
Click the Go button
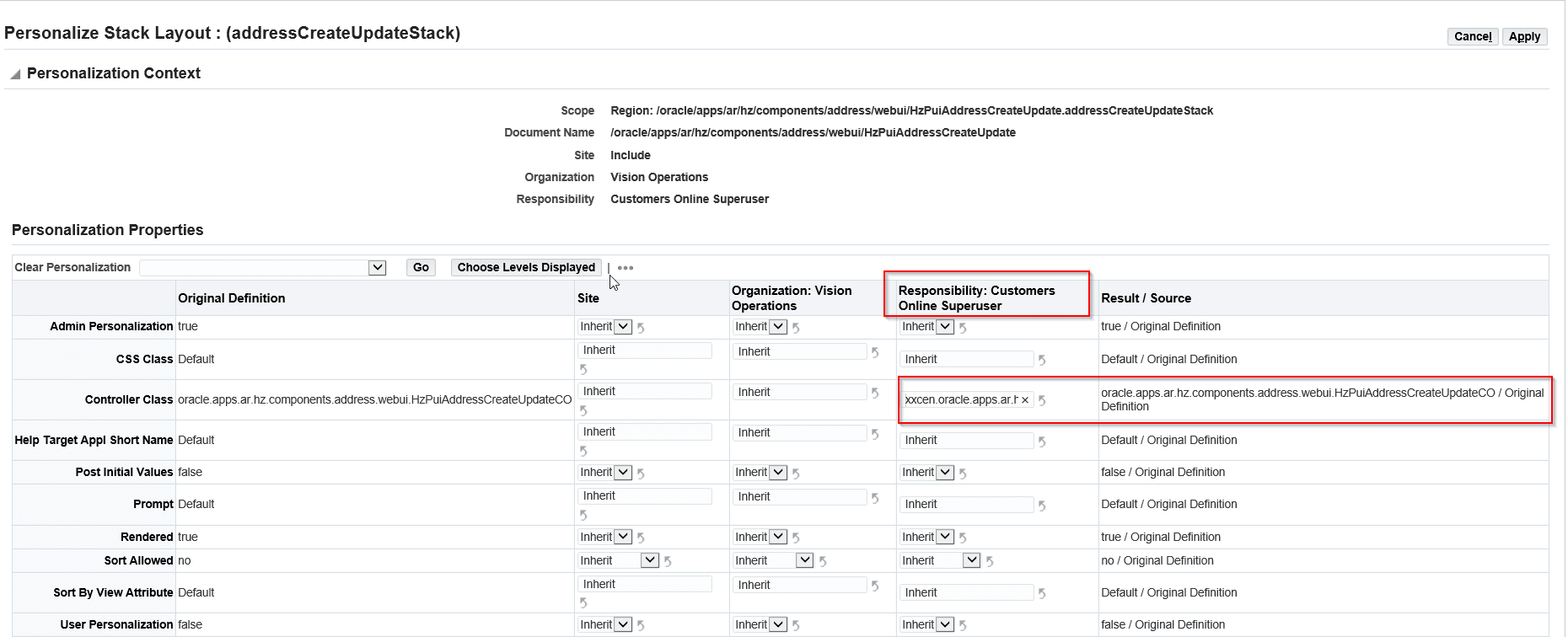421,267
